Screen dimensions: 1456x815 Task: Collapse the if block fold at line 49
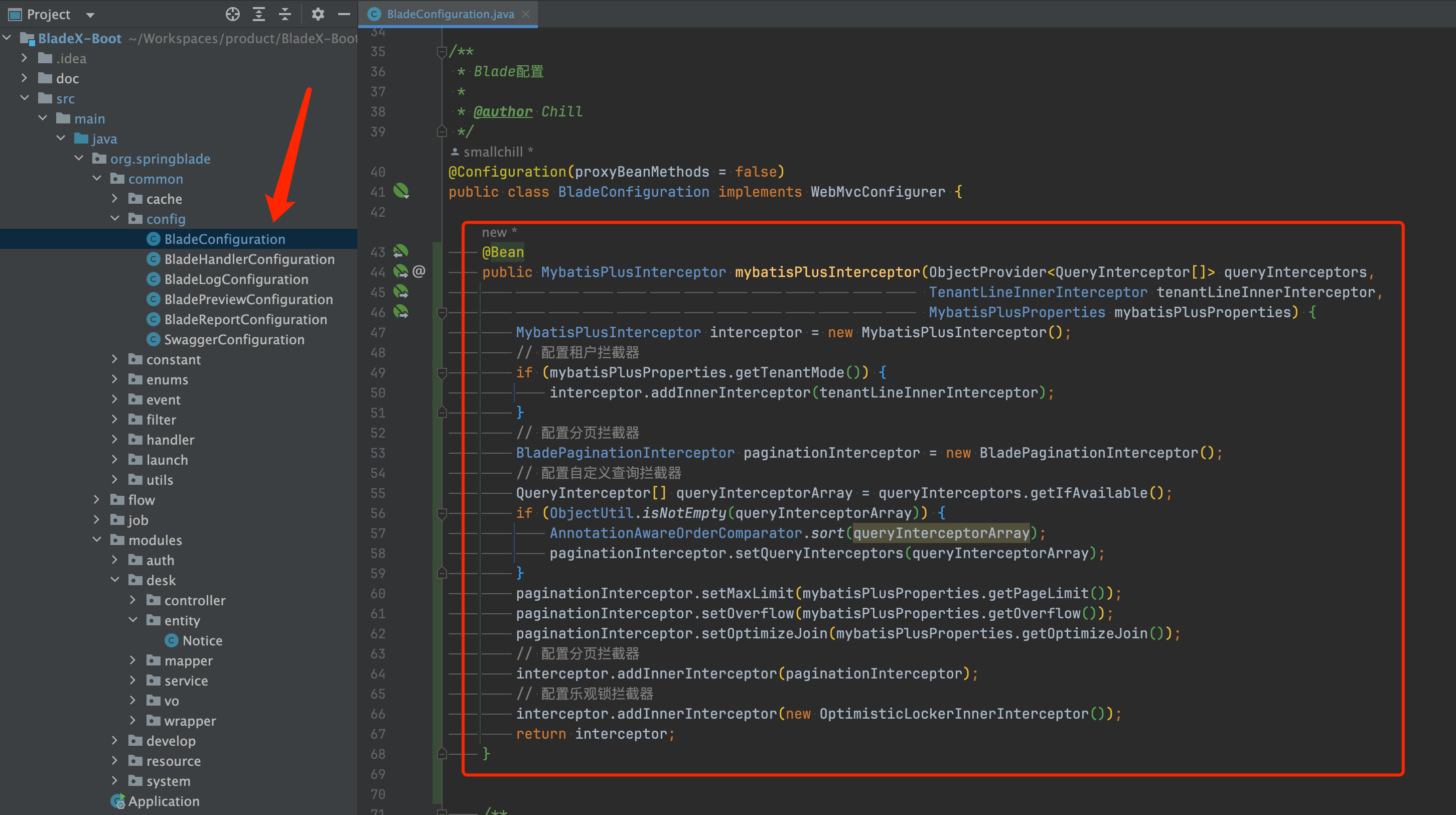click(442, 373)
